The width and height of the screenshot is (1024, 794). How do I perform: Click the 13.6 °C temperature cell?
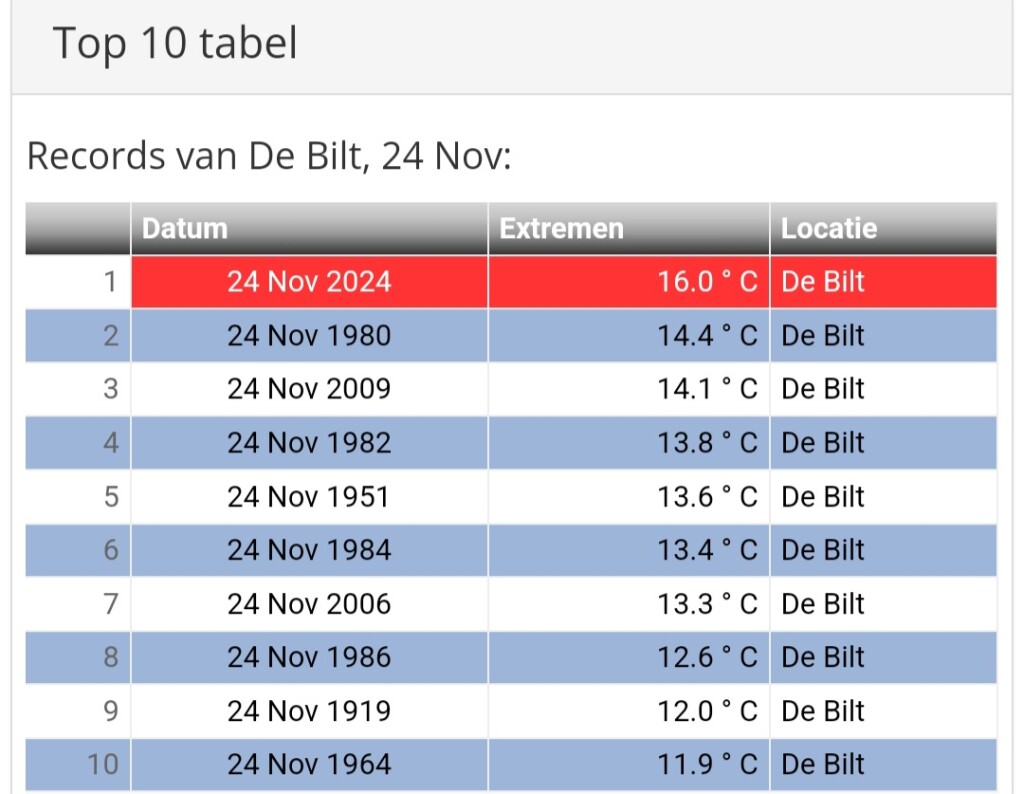point(707,497)
